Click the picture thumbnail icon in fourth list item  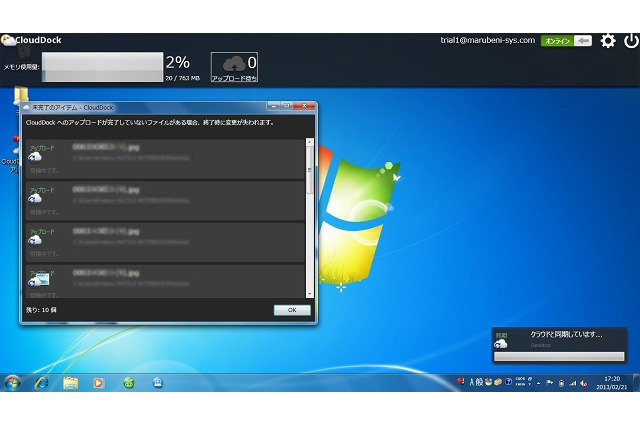pyautogui.click(x=42, y=280)
